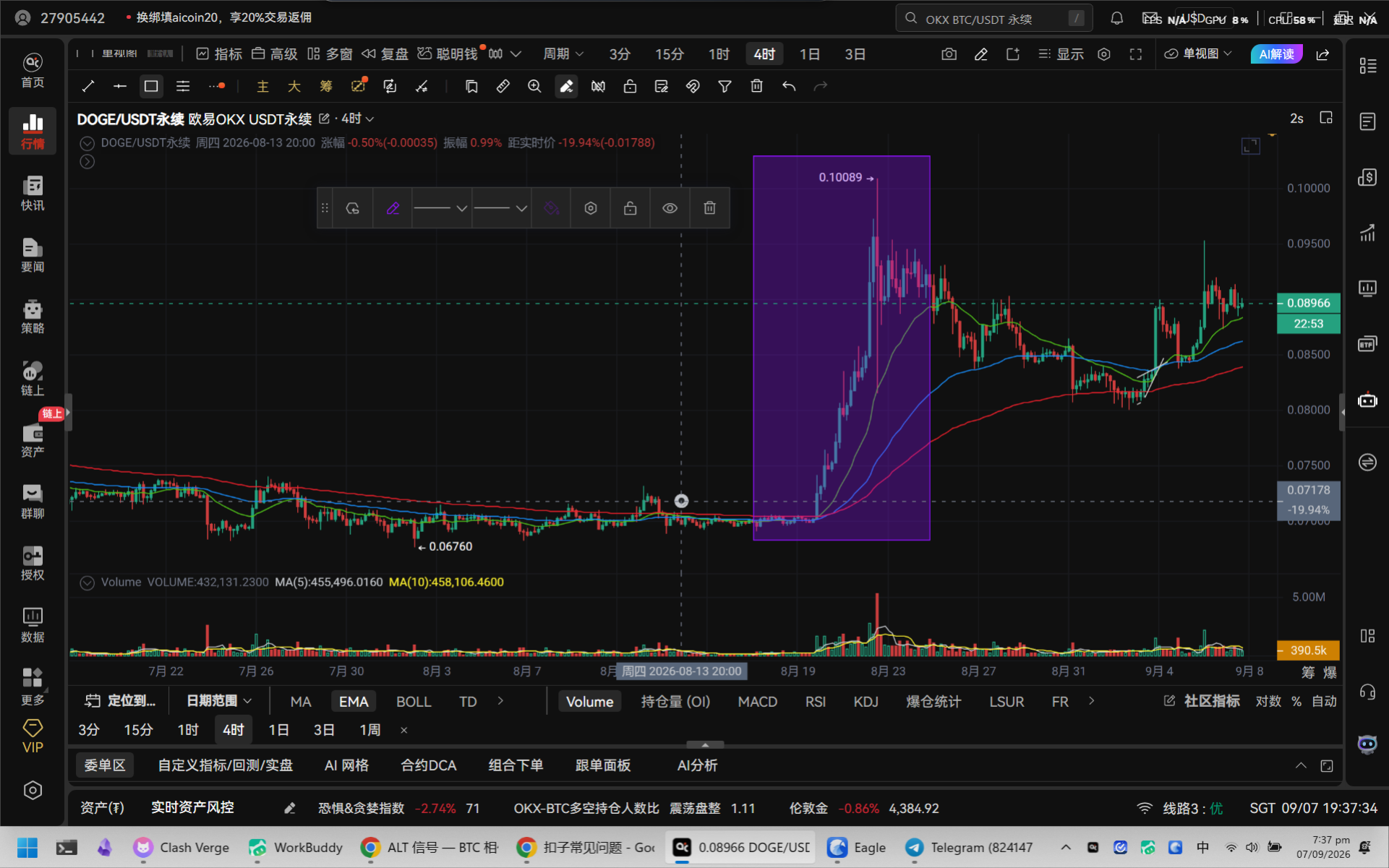Select the trend line drawing tool
This screenshot has width=1389, height=868.
click(88, 87)
